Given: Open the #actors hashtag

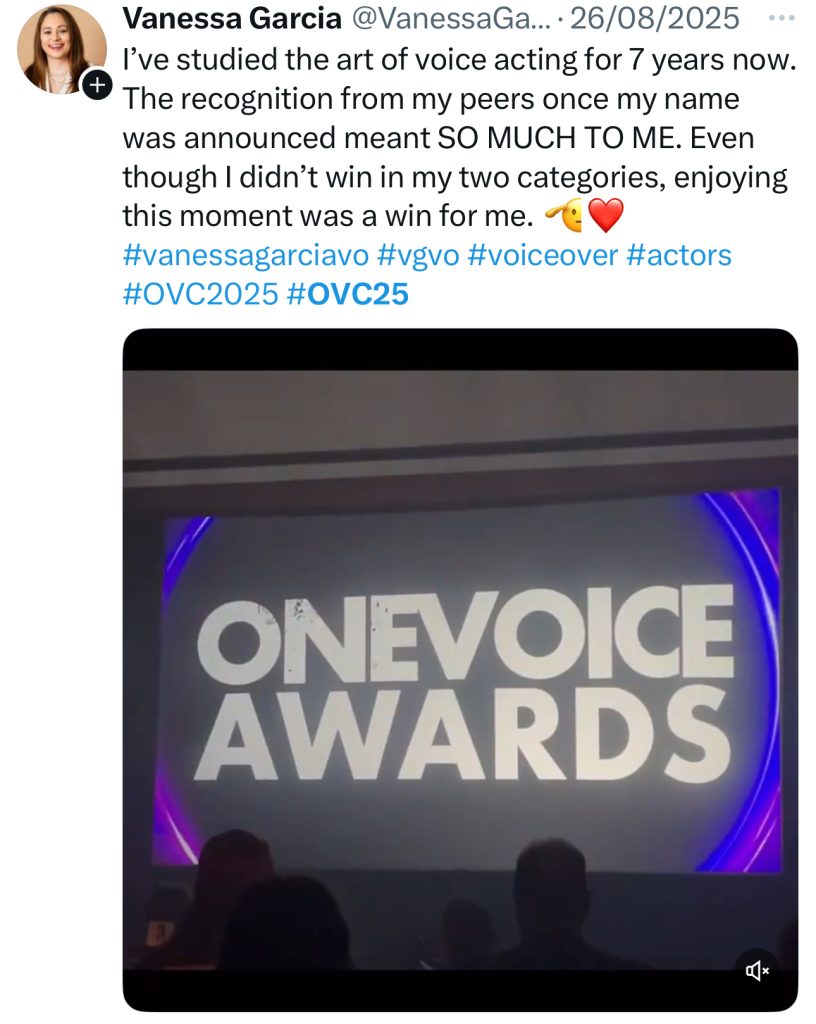Looking at the screenshot, I should click(x=678, y=255).
